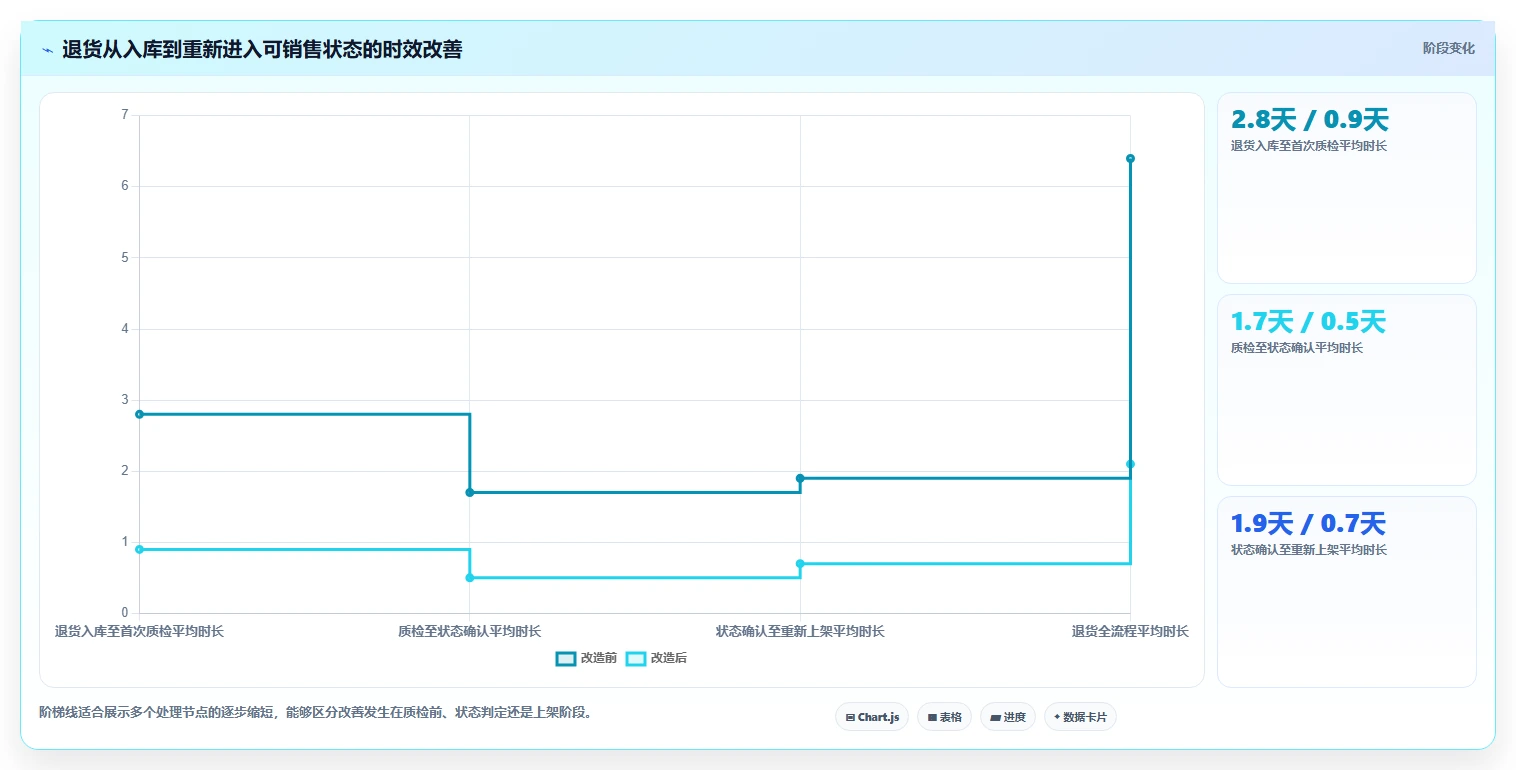The height and width of the screenshot is (770, 1516).
Task: Click the card caption 状态确认至重新上架平均时长
Action: (x=1309, y=550)
